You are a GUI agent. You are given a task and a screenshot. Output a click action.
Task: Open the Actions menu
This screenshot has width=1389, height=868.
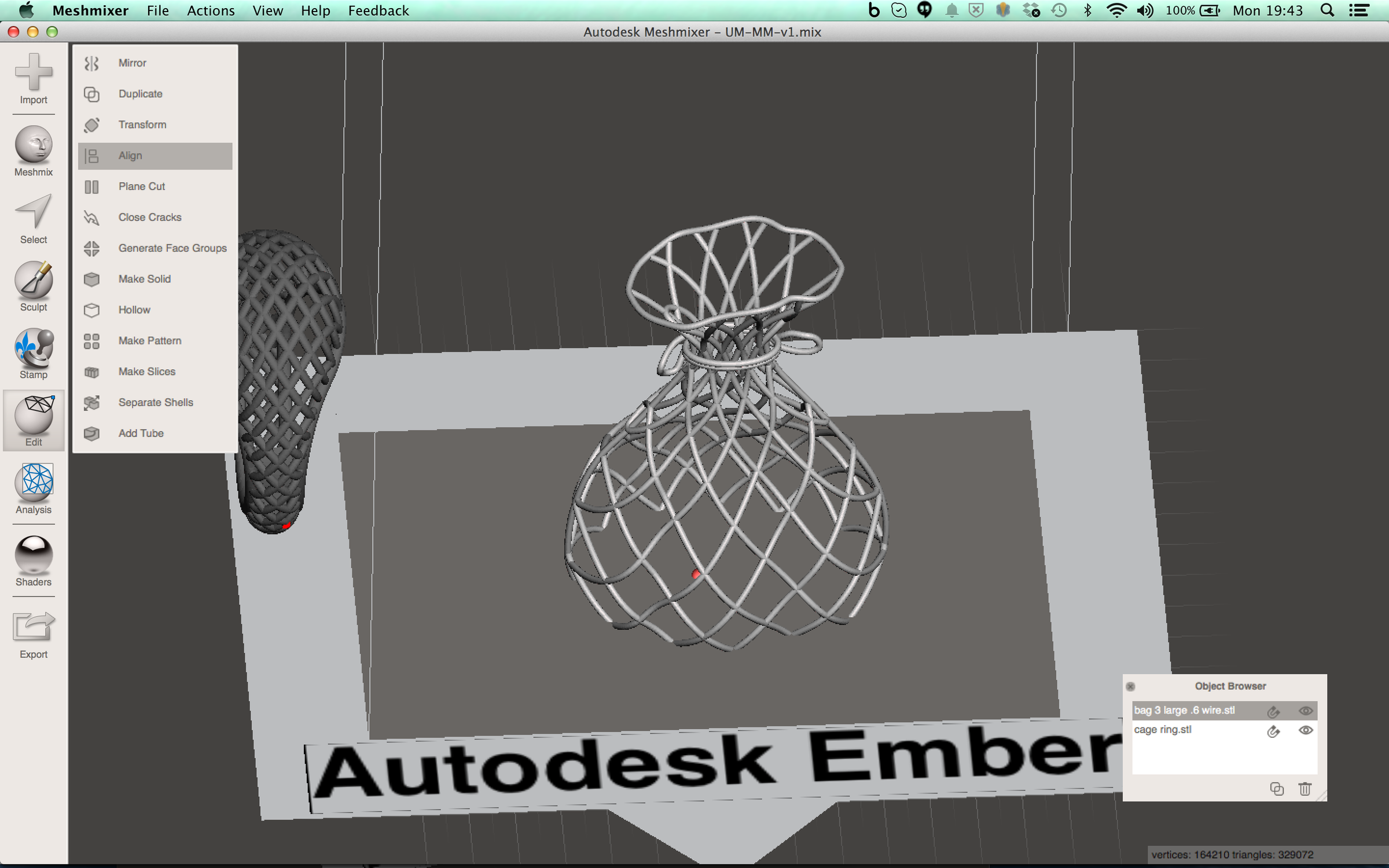tap(211, 10)
